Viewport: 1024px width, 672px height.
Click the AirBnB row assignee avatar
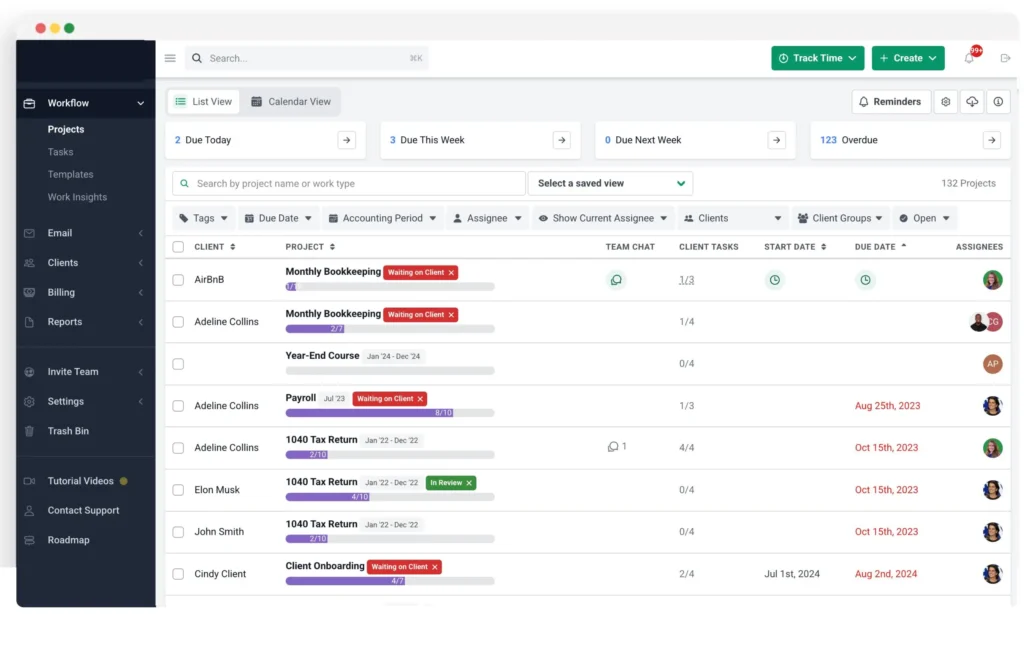click(992, 280)
